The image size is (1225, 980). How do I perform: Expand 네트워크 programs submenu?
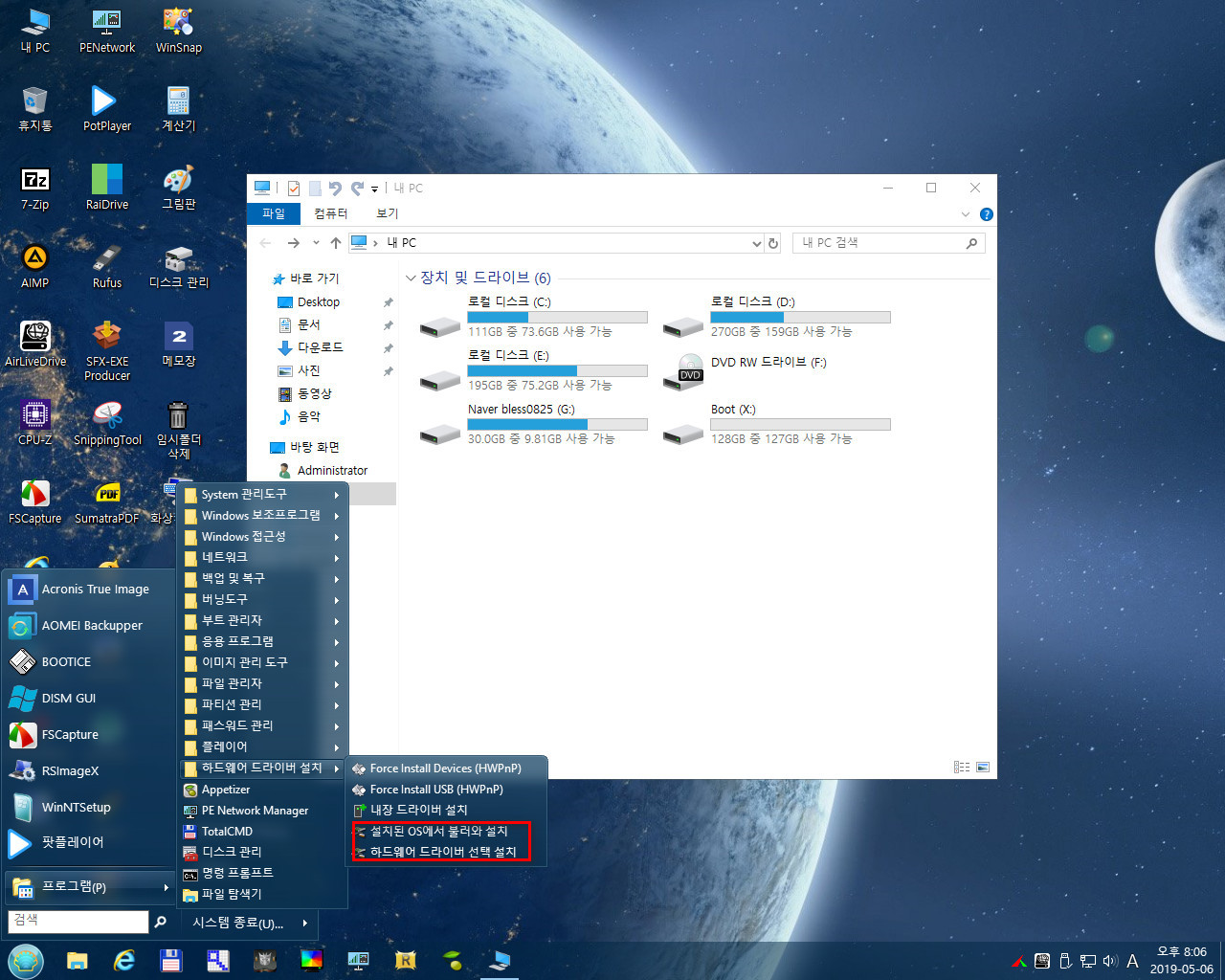[262, 558]
